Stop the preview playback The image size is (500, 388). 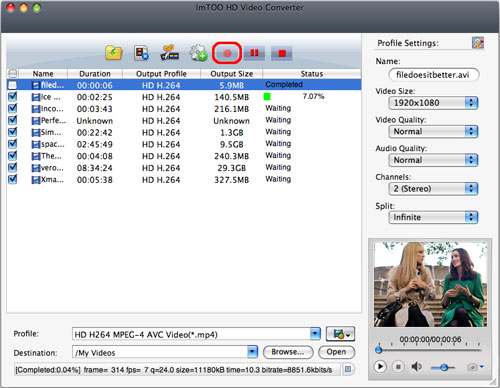[x=398, y=367]
